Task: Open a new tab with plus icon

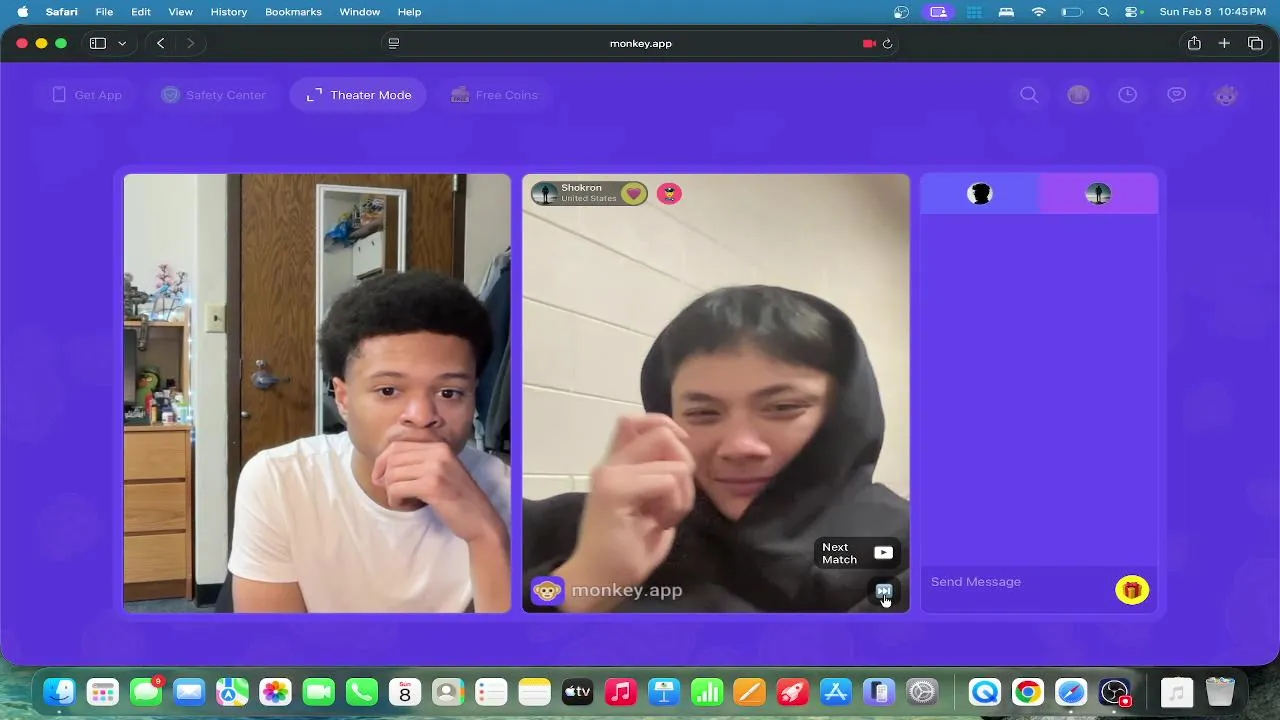Action: pos(1224,43)
